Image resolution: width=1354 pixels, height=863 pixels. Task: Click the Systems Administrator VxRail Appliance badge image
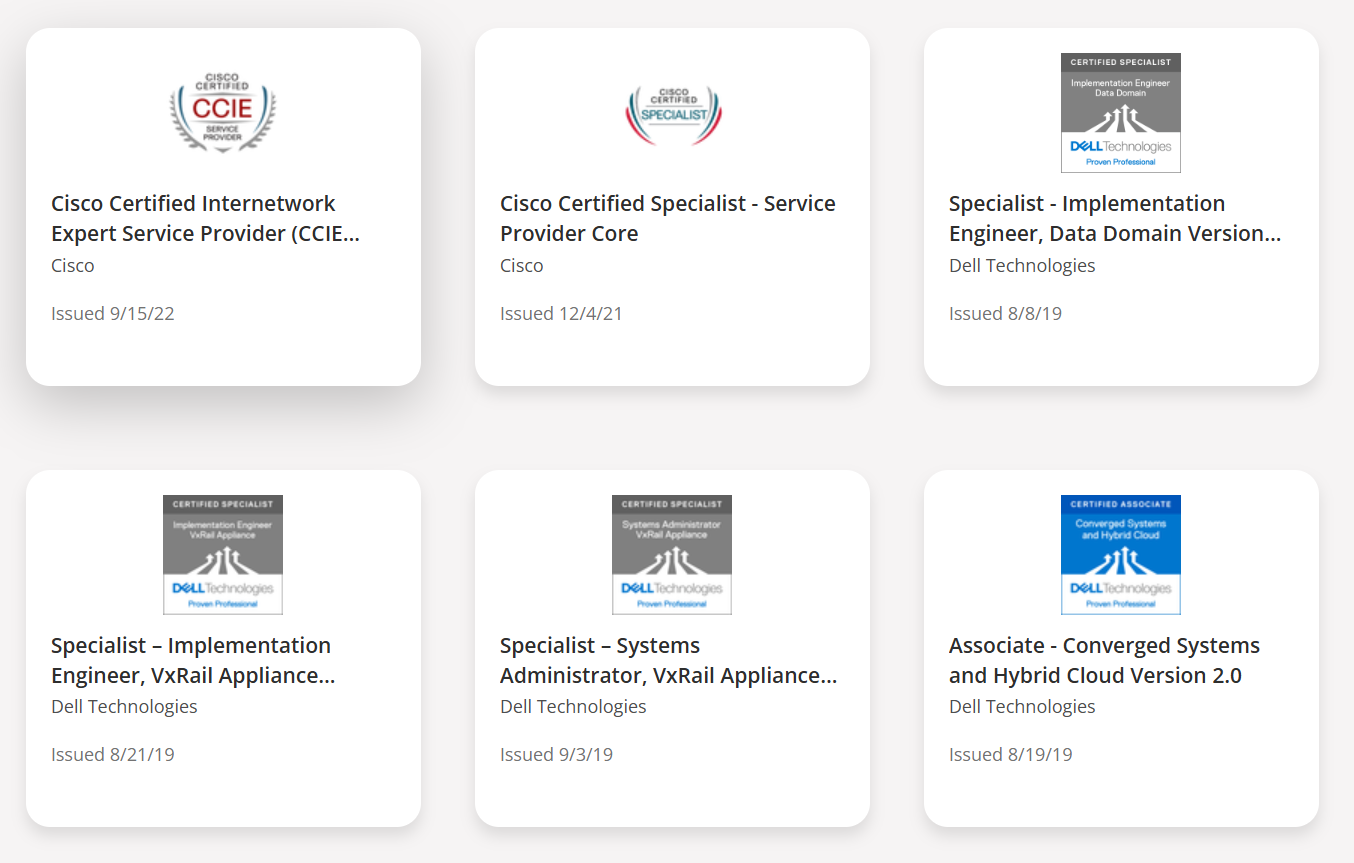pos(672,555)
